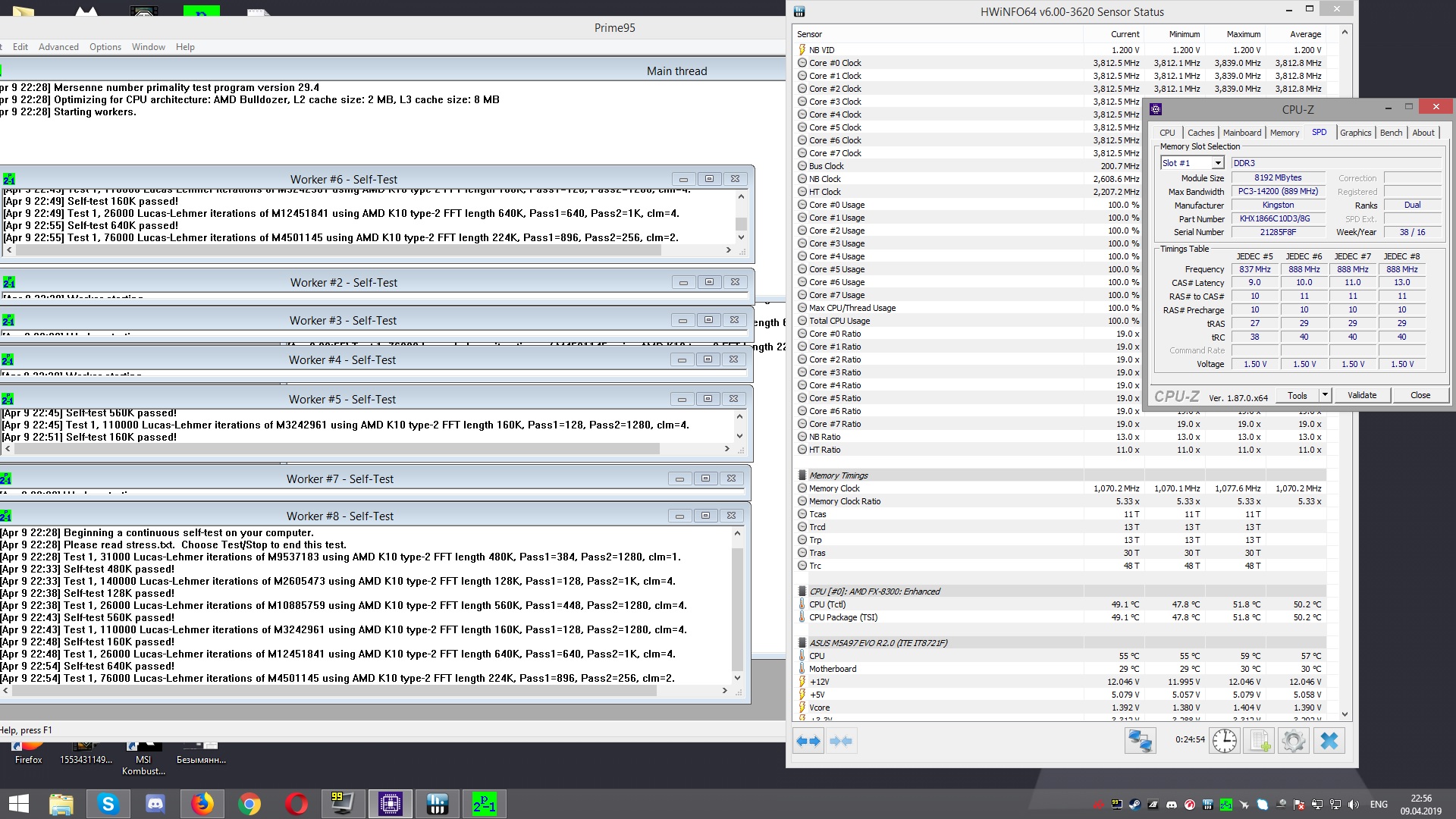Click the HWiNFO remote network monitoring icon
The height and width of the screenshot is (819, 1456).
coord(1140,741)
